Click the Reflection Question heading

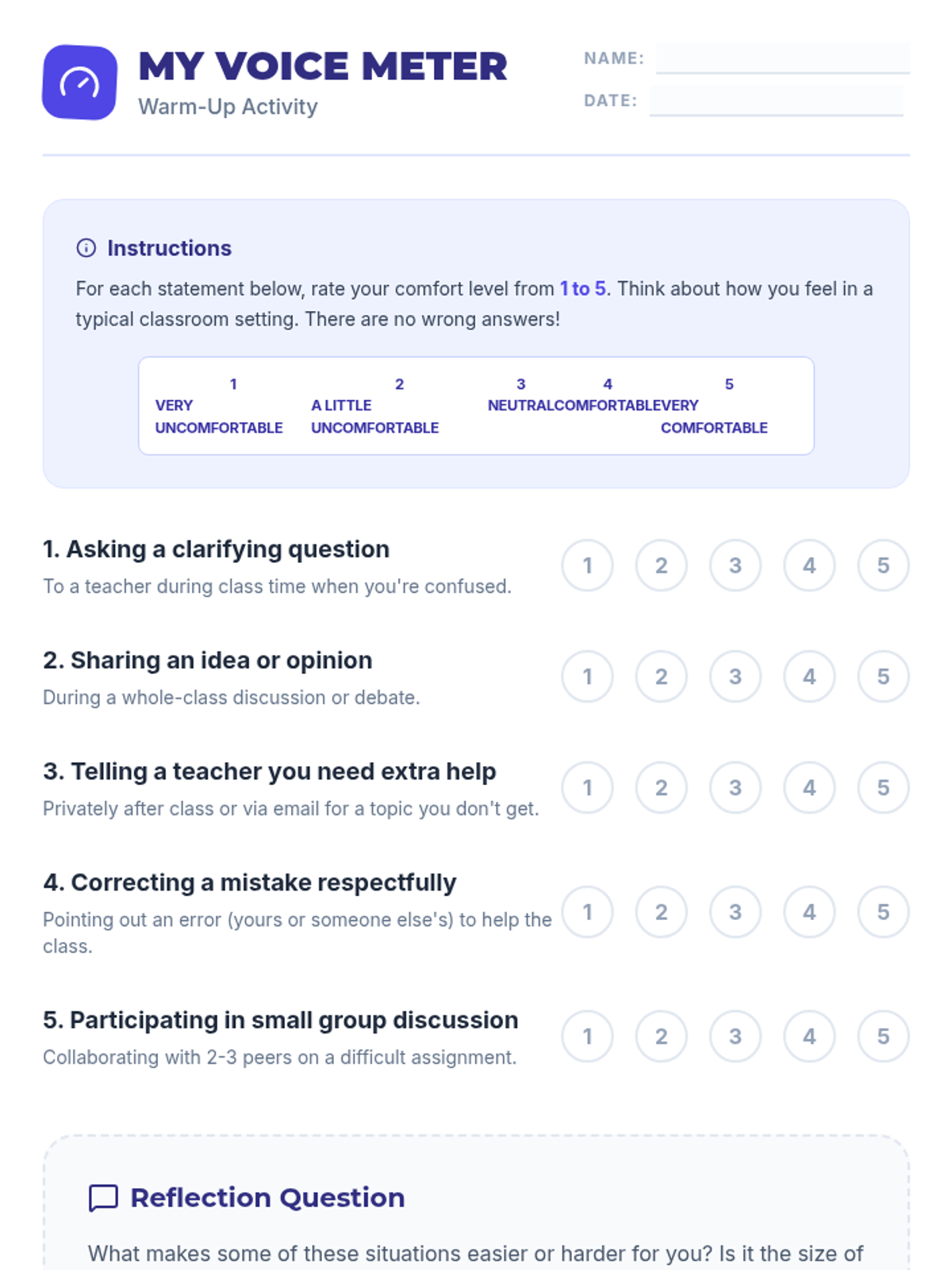267,1198
